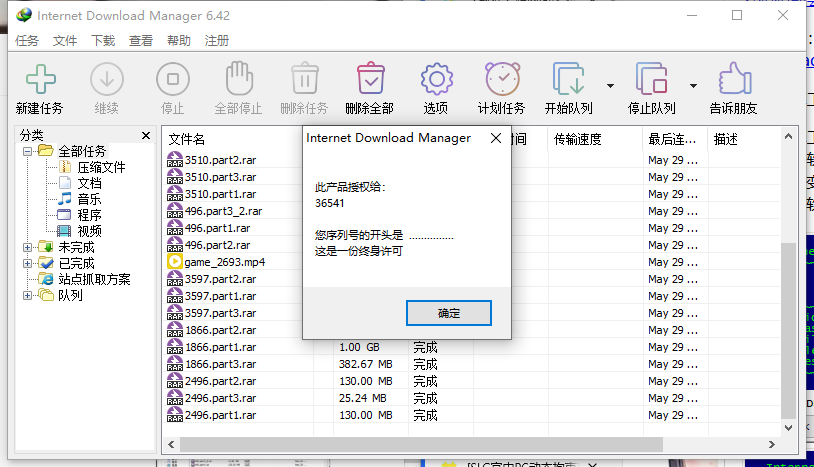Click the 删除全部 delete all icon
Viewport: 814px width, 467px height.
(x=370, y=79)
